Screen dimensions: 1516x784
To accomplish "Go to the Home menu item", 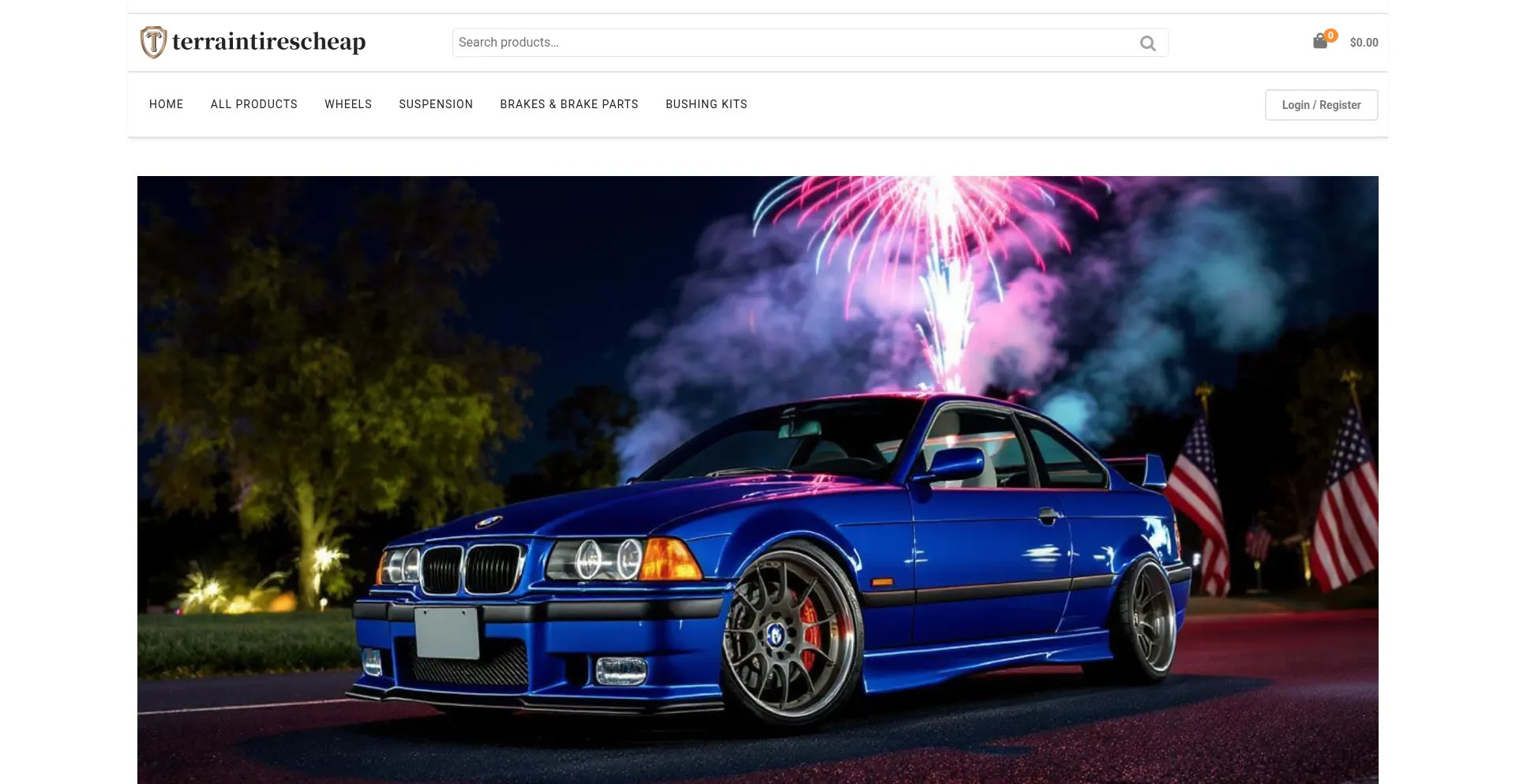I will click(166, 104).
